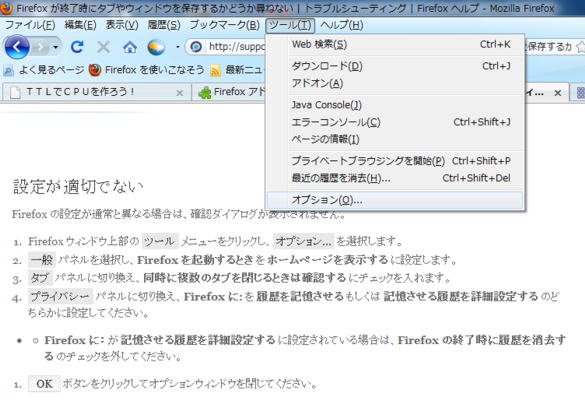Click the bookmark star icon in the address bar
This screenshot has height=400, width=585.
point(580,47)
